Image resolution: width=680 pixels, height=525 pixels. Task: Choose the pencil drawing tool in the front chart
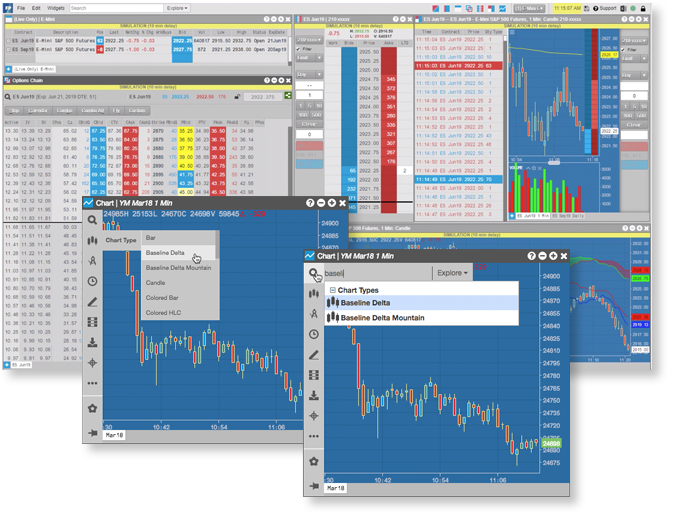click(314, 354)
